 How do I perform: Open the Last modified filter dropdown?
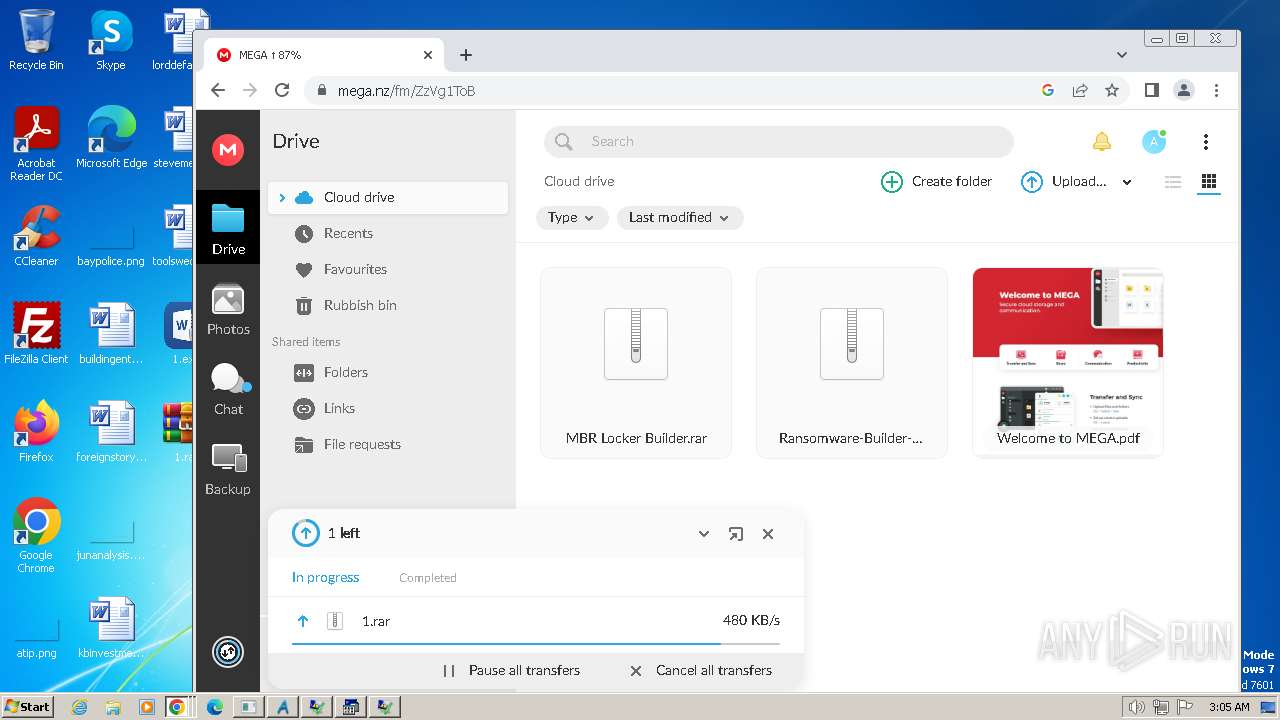tap(680, 217)
